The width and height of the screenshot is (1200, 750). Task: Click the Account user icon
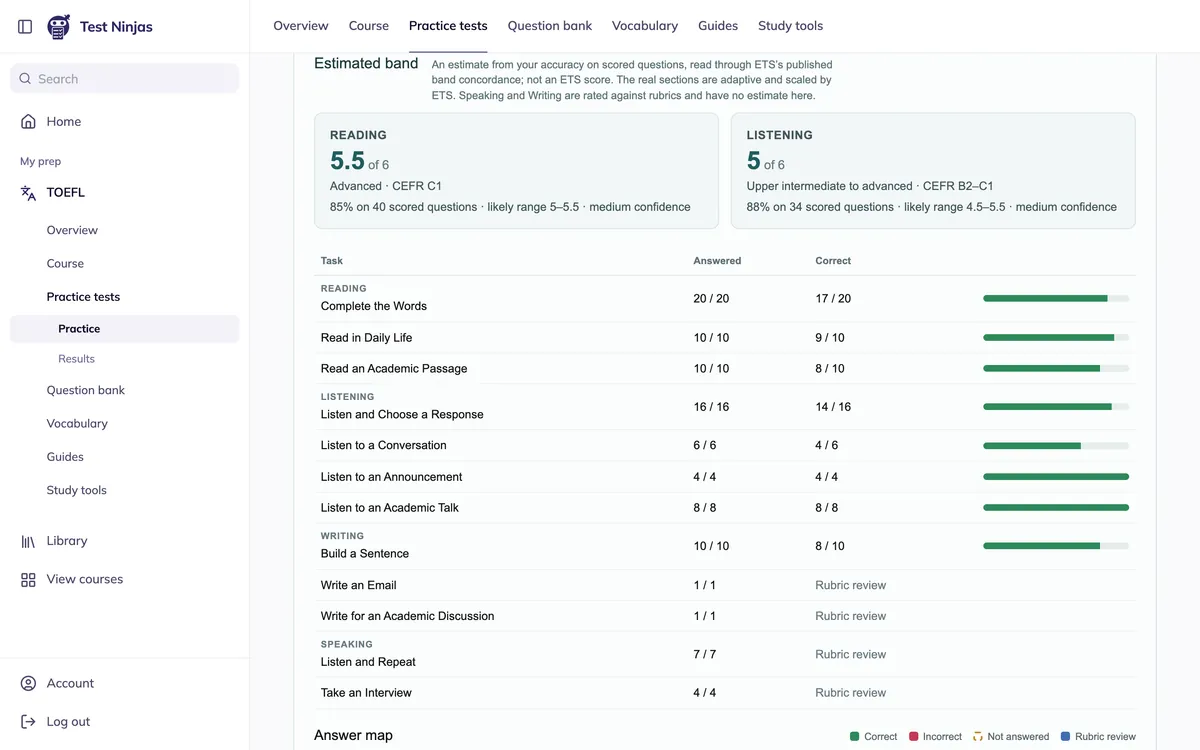(28, 683)
